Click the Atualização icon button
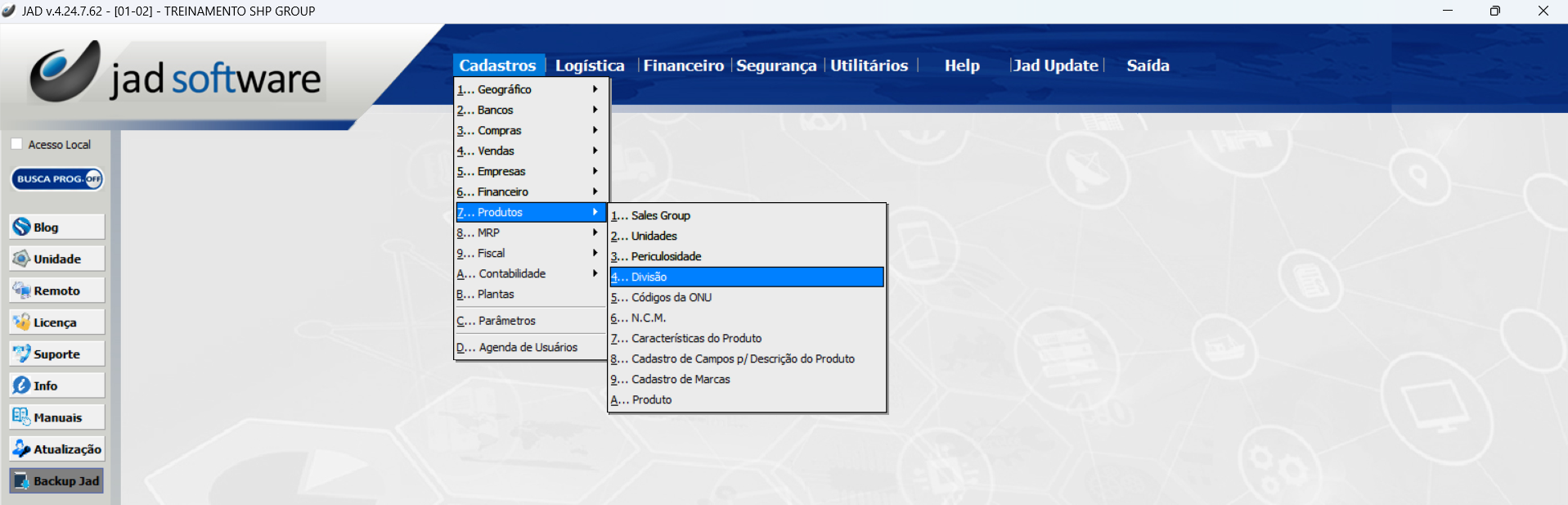The width and height of the screenshot is (1568, 505). click(x=22, y=449)
